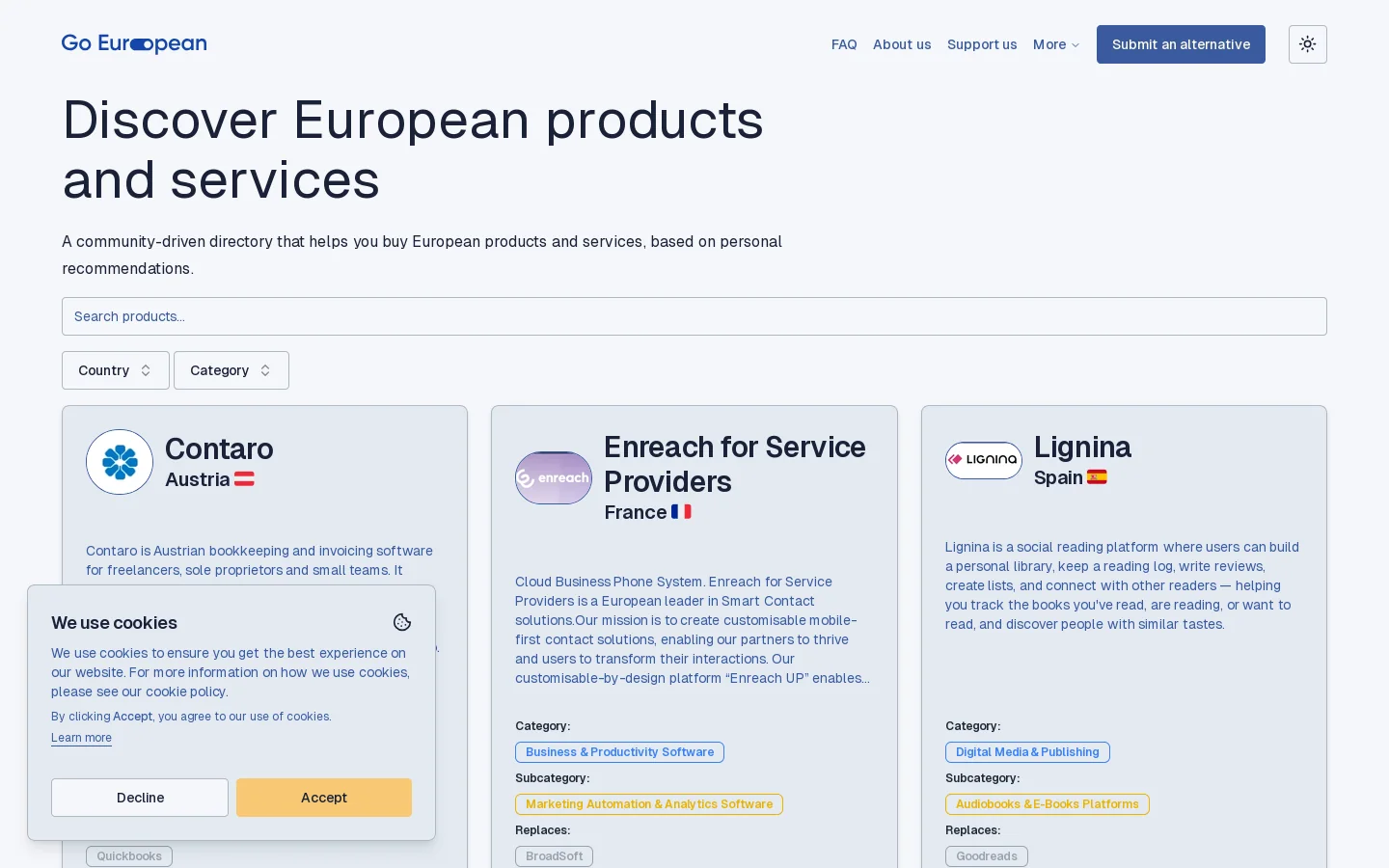Select Business & Productivity Software category tag
This screenshot has height=868, width=1389.
point(619,752)
